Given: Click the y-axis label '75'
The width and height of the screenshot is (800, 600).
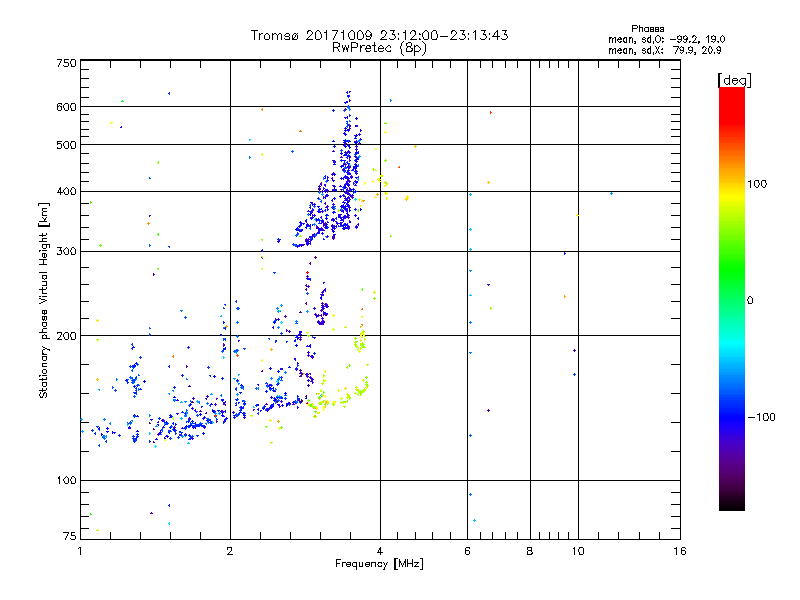Looking at the screenshot, I should 70,536.
